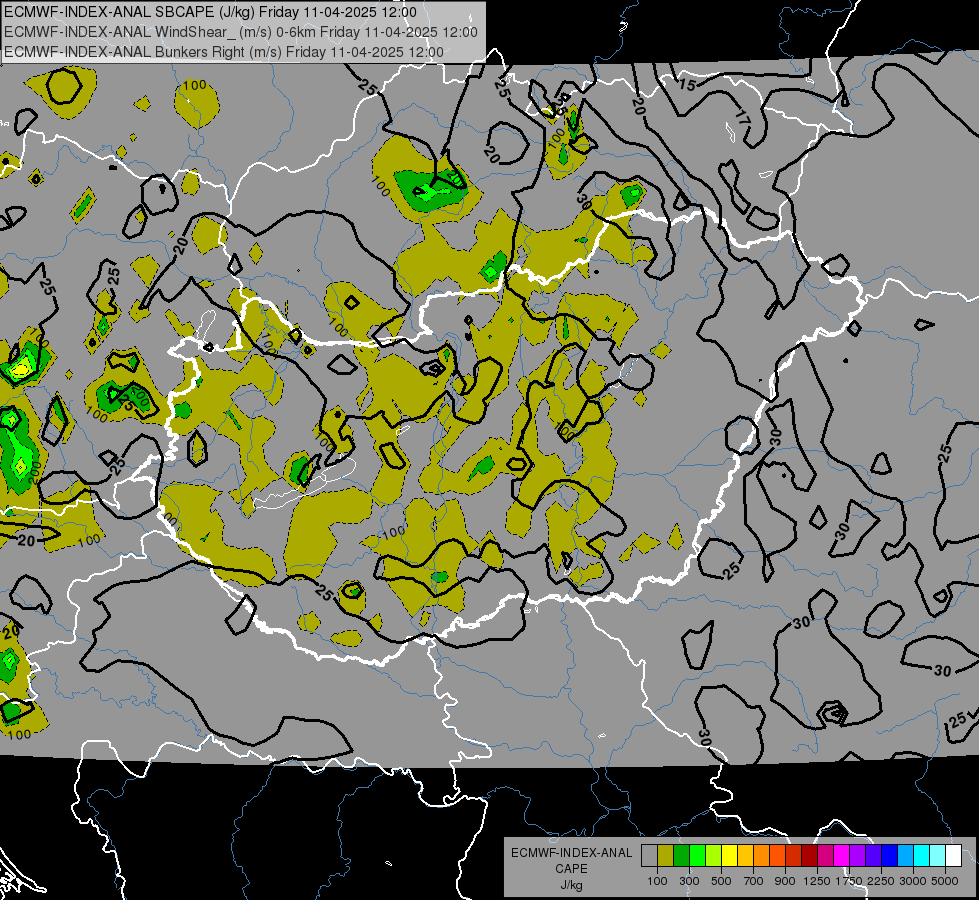Click the legend value 1250
This screenshot has width=979, height=900.
pyautogui.click(x=817, y=881)
